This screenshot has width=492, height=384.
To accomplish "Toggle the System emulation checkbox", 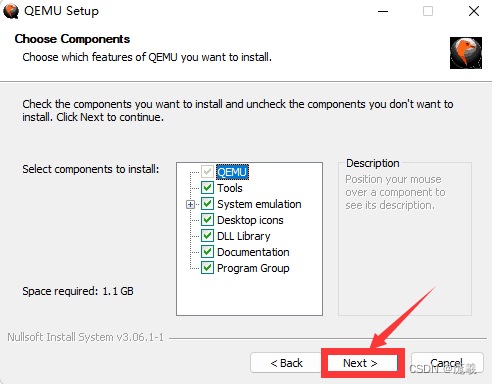I will point(207,204).
